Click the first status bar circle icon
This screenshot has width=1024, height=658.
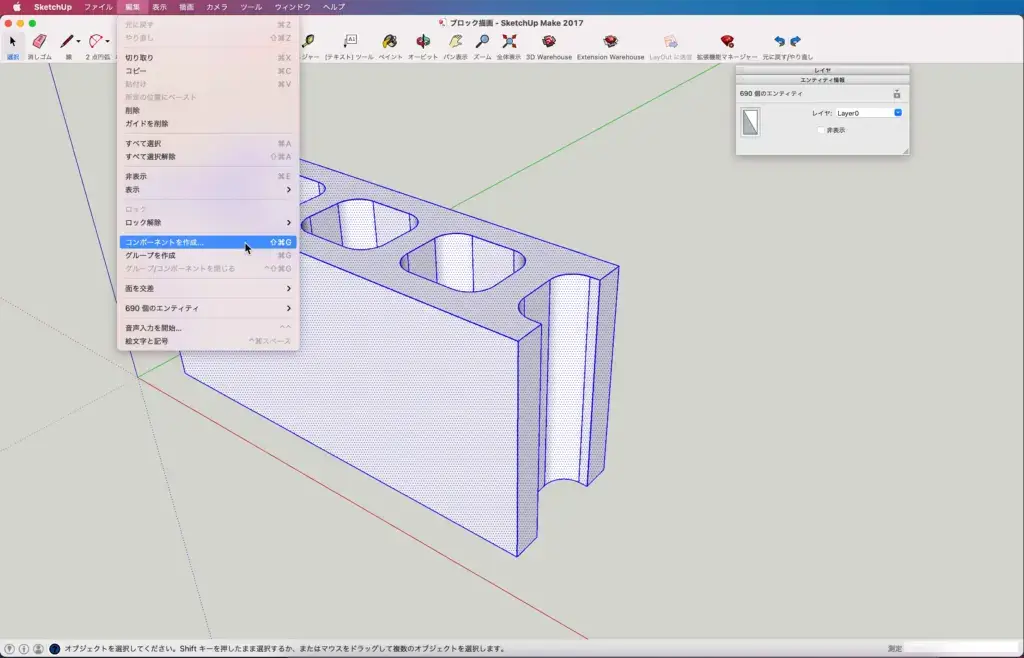click(x=10, y=649)
